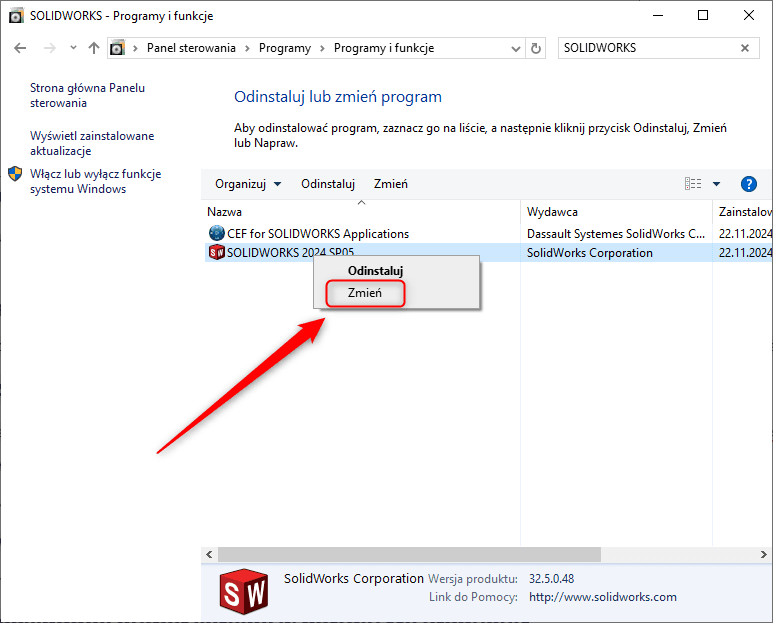The width and height of the screenshot is (773, 623).
Task: Maximize the Programy i funkcje window
Action: (703, 15)
